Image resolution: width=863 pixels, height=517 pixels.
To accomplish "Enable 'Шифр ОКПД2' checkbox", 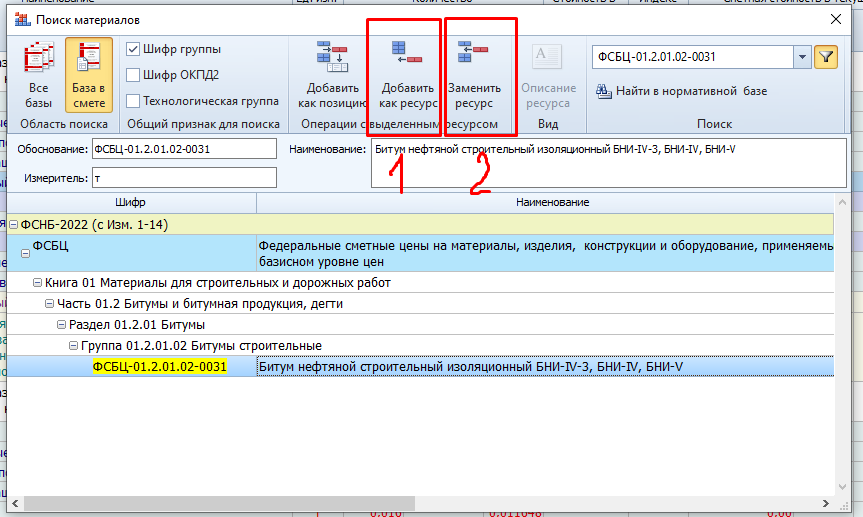I will point(133,75).
